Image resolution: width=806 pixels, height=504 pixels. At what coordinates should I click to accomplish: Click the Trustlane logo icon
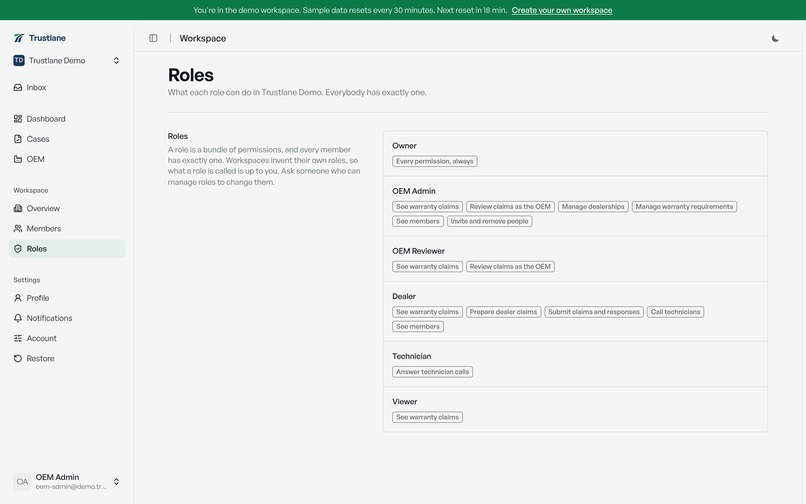[x=19, y=38]
